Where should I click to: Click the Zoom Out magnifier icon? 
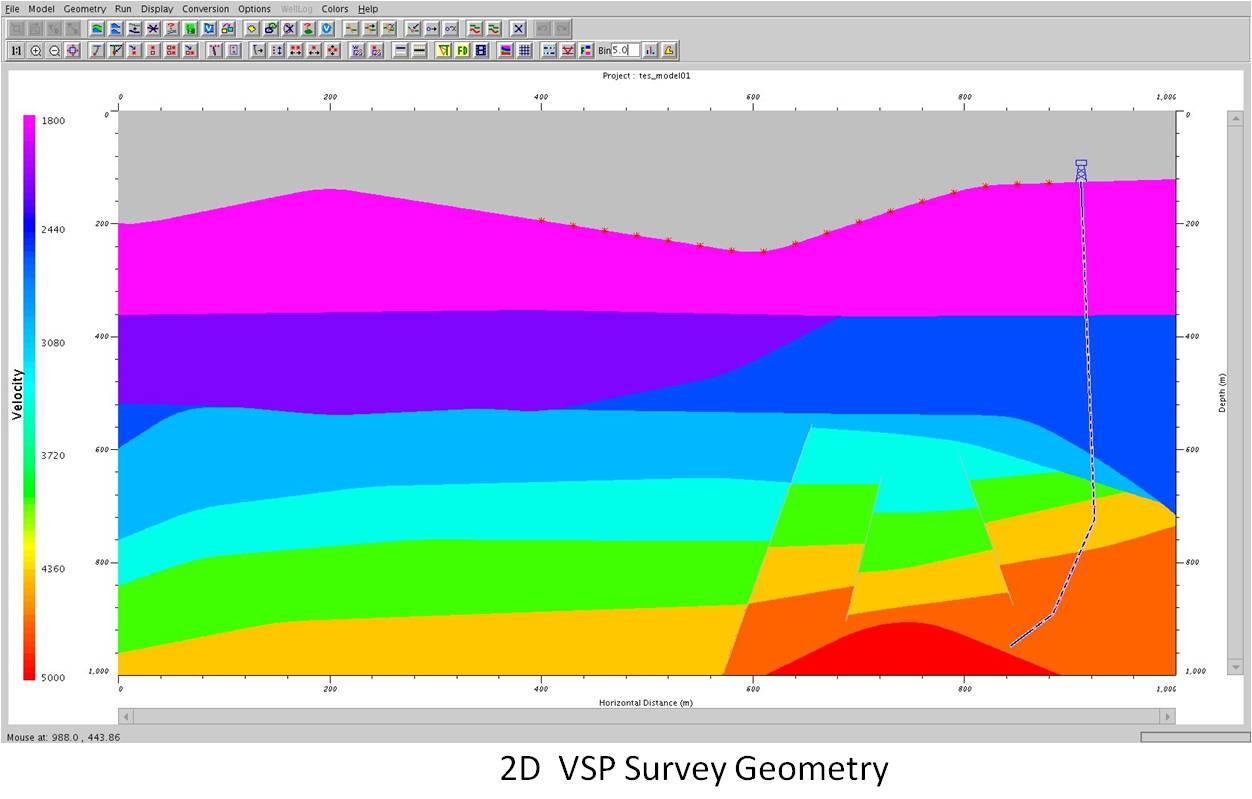[x=55, y=49]
